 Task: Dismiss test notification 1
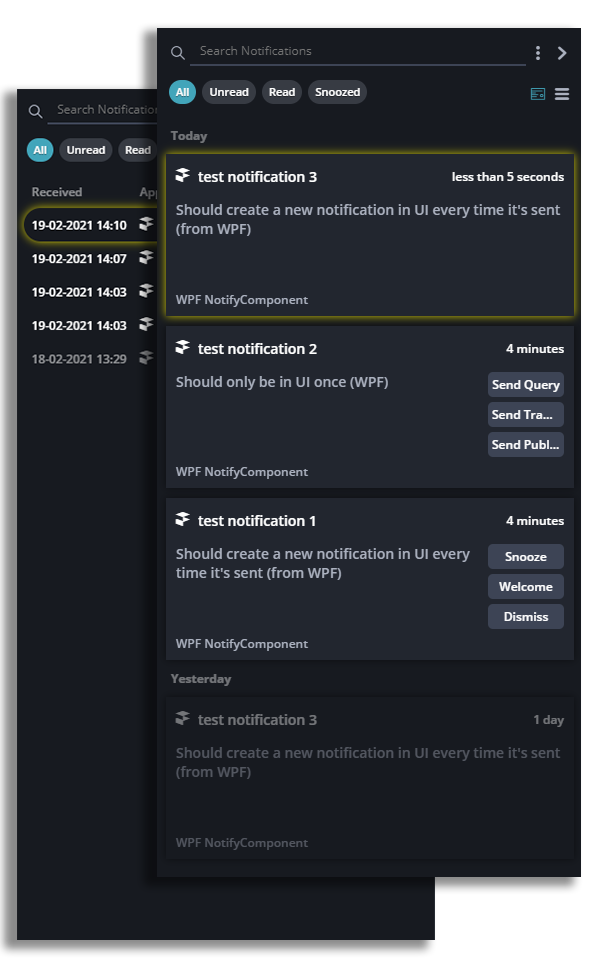tap(525, 617)
